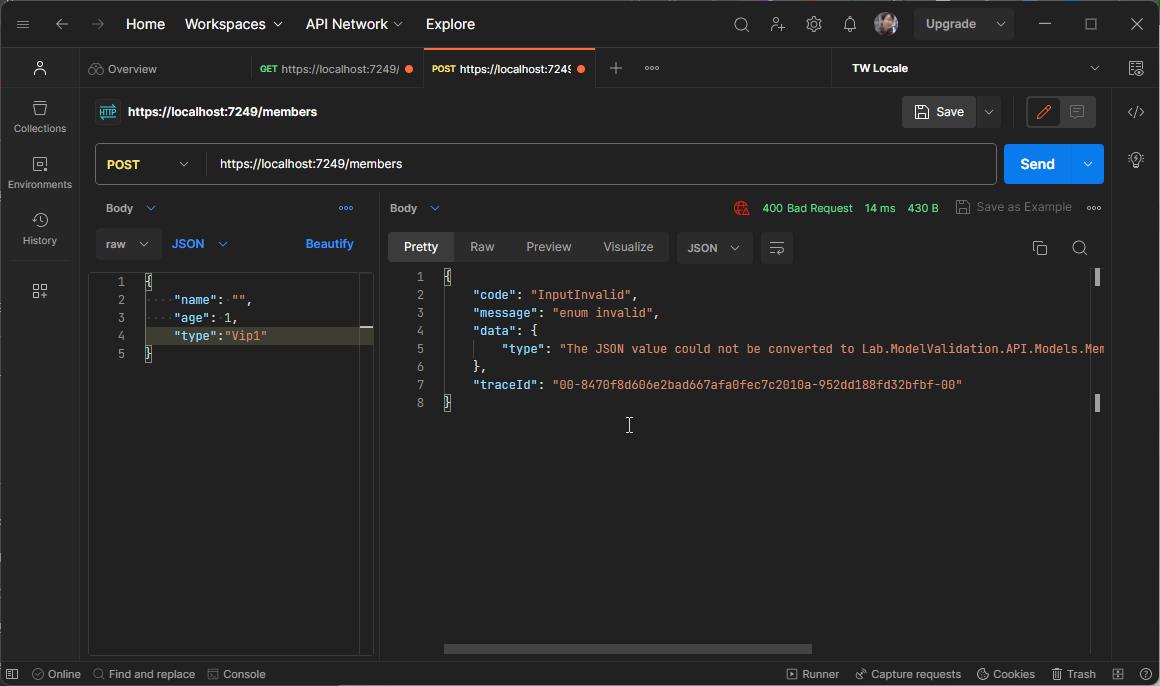The image size is (1160, 686).
Task: Open the two-pane layout icon in the status bar
Action: tap(1118, 674)
